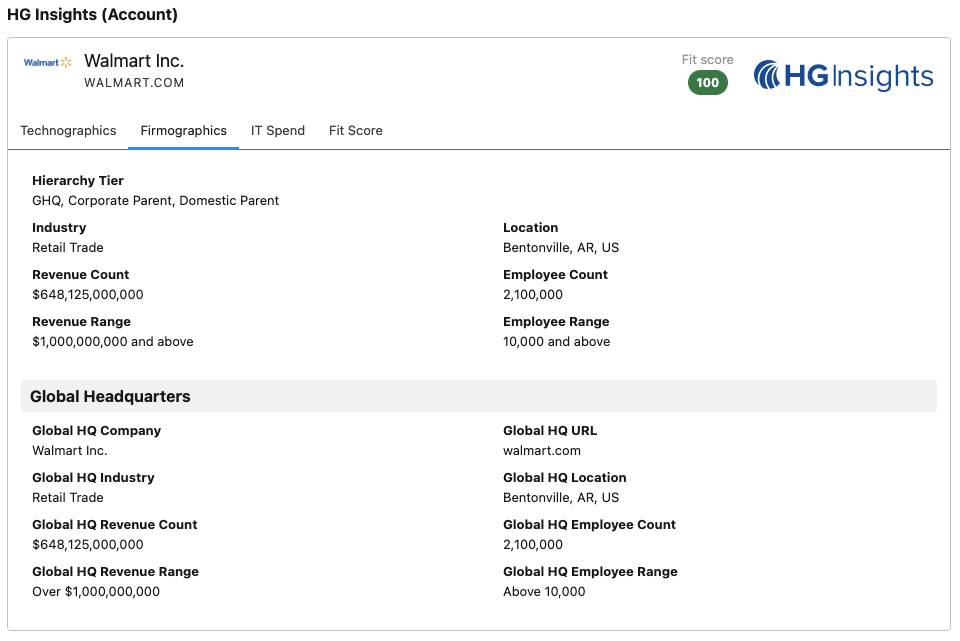Click the Global HQ Industry value Retail Trade
The image size is (960, 641).
click(x=68, y=498)
